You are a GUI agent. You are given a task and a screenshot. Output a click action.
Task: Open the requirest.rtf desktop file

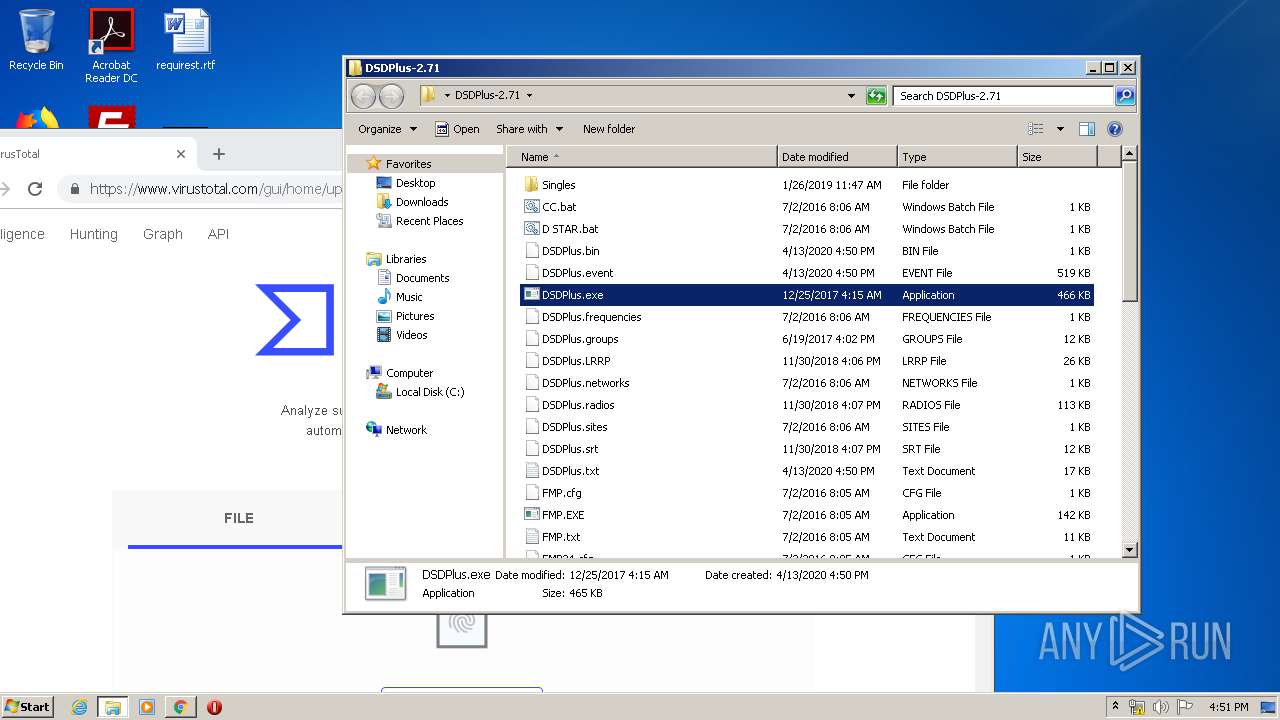186,40
